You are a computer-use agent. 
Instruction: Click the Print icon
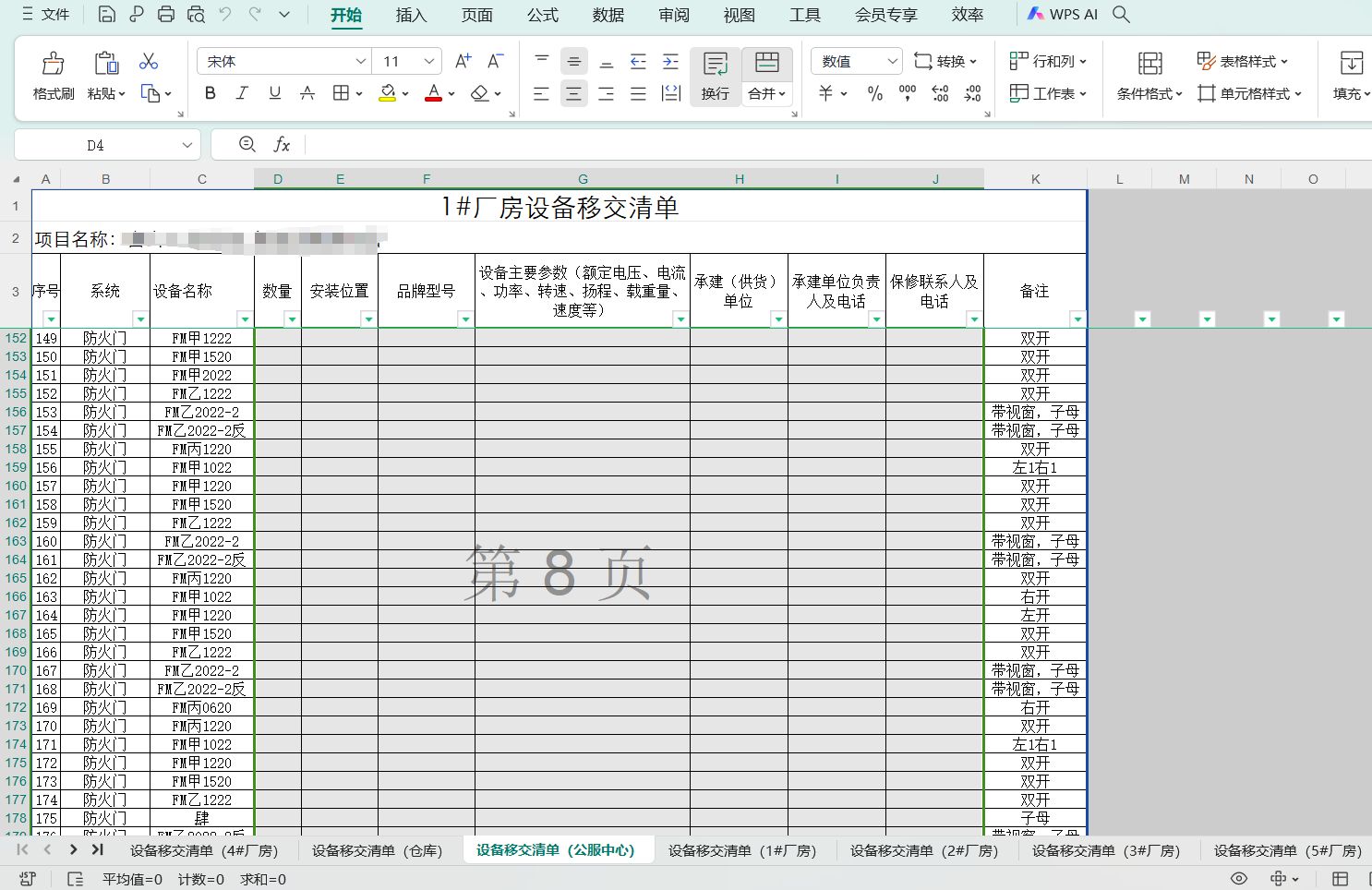tap(166, 14)
